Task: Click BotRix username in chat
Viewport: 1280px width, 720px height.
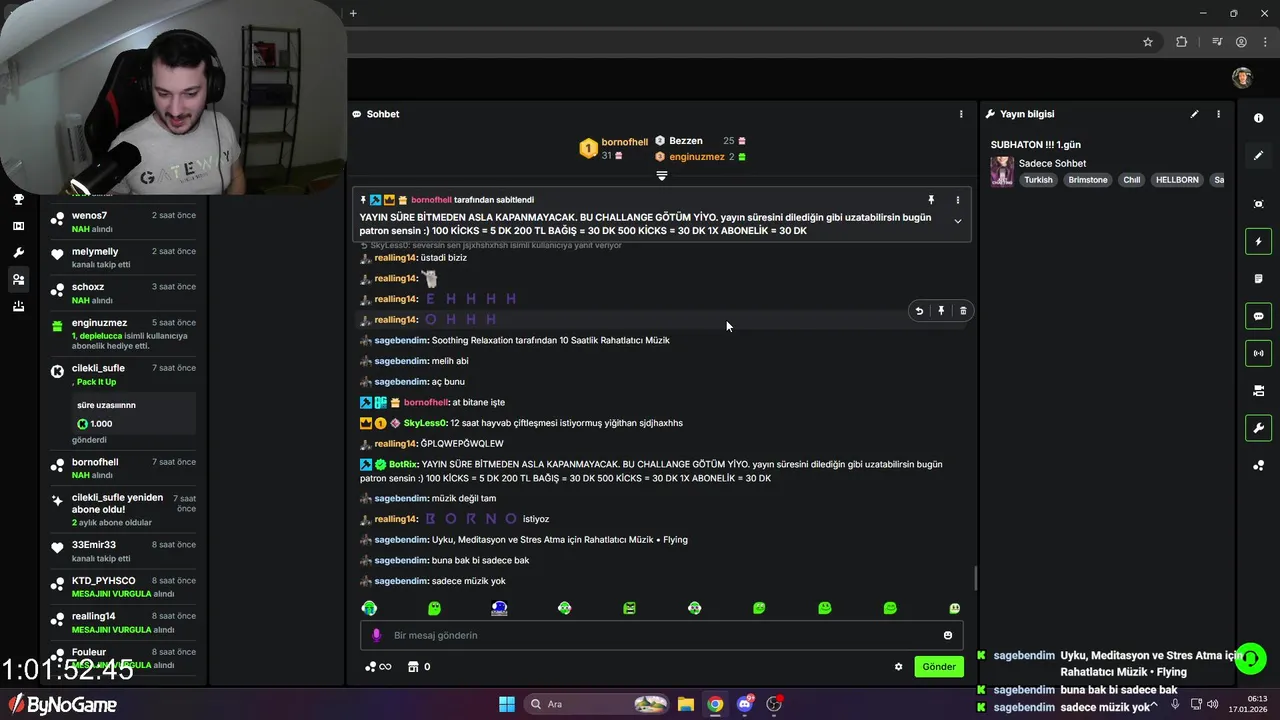Action: [x=403, y=464]
